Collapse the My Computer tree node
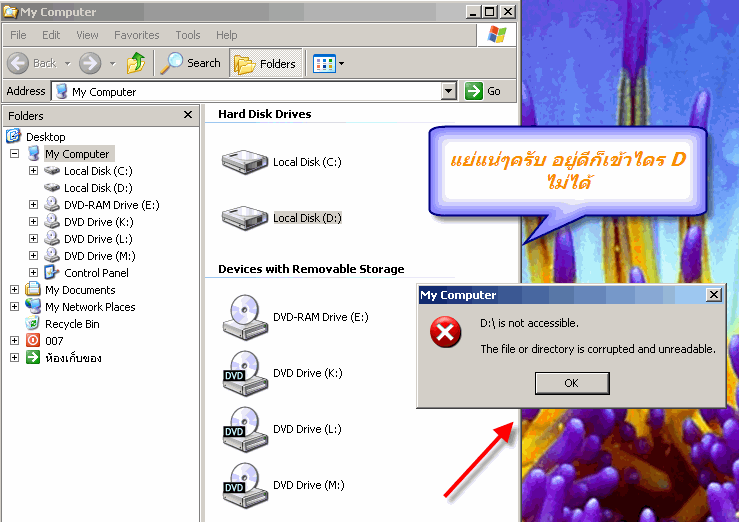The image size is (739, 522). pyautogui.click(x=15, y=154)
